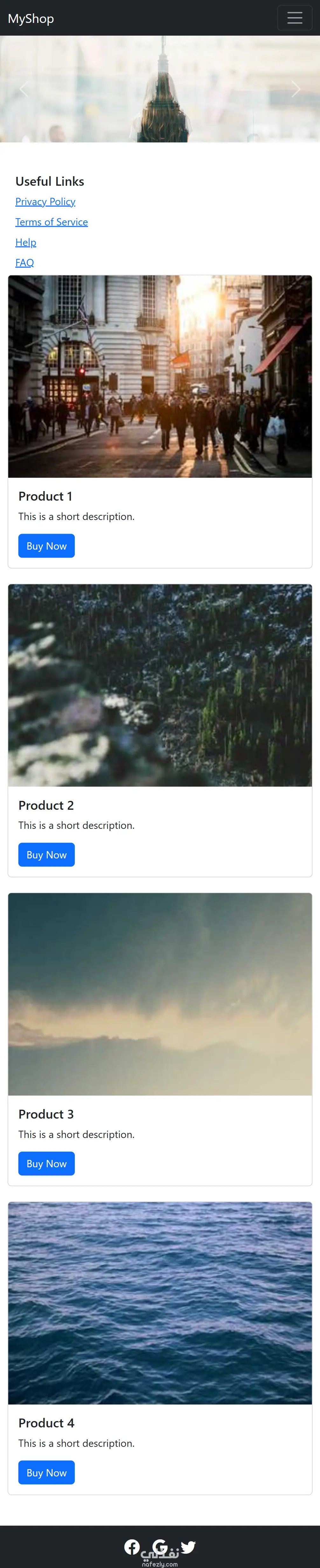Click the Google footer icon
320x1568 pixels.
click(160, 1546)
